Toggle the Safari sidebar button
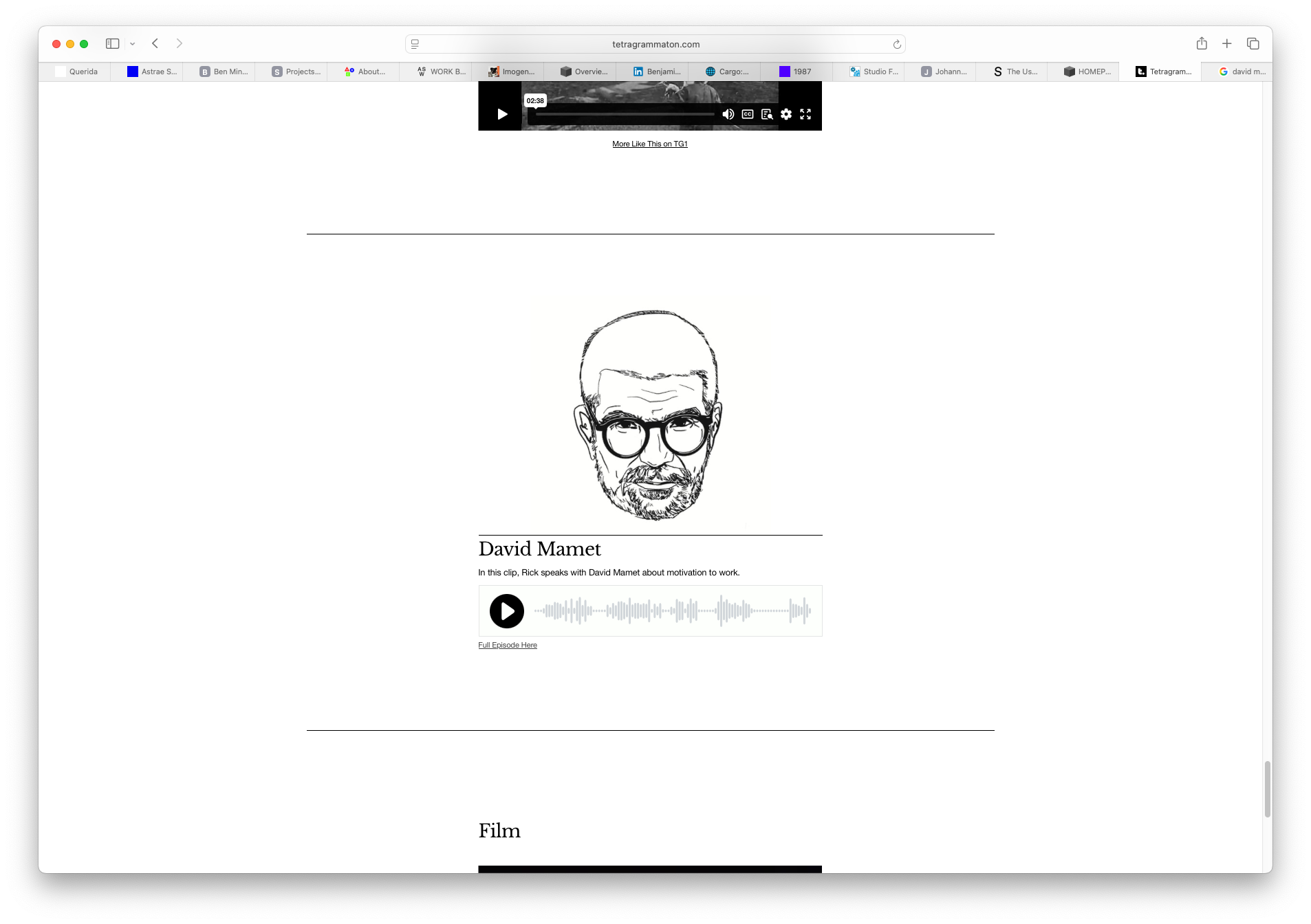 [x=113, y=44]
